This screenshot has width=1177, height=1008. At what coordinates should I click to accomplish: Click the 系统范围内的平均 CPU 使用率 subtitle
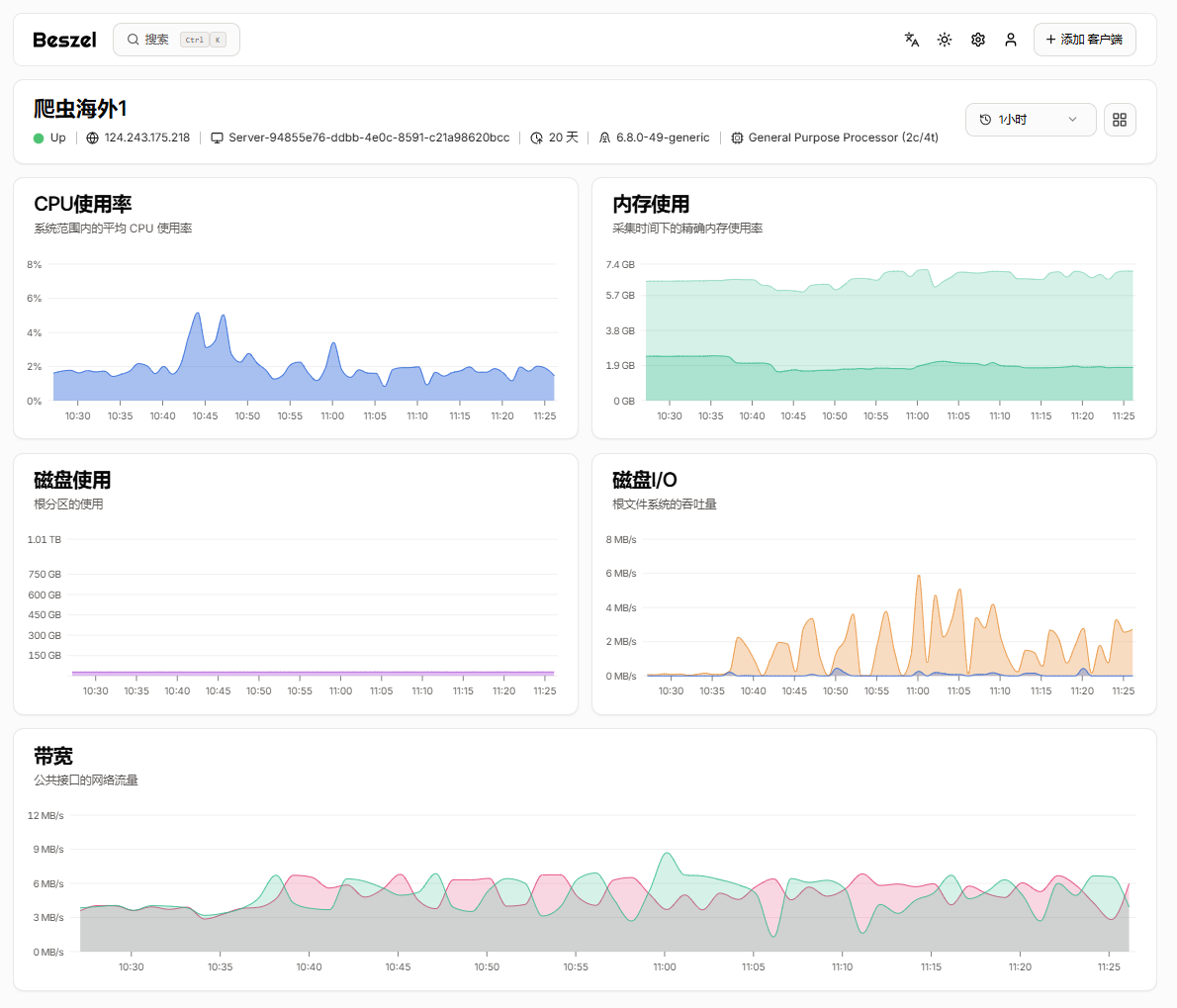113,229
